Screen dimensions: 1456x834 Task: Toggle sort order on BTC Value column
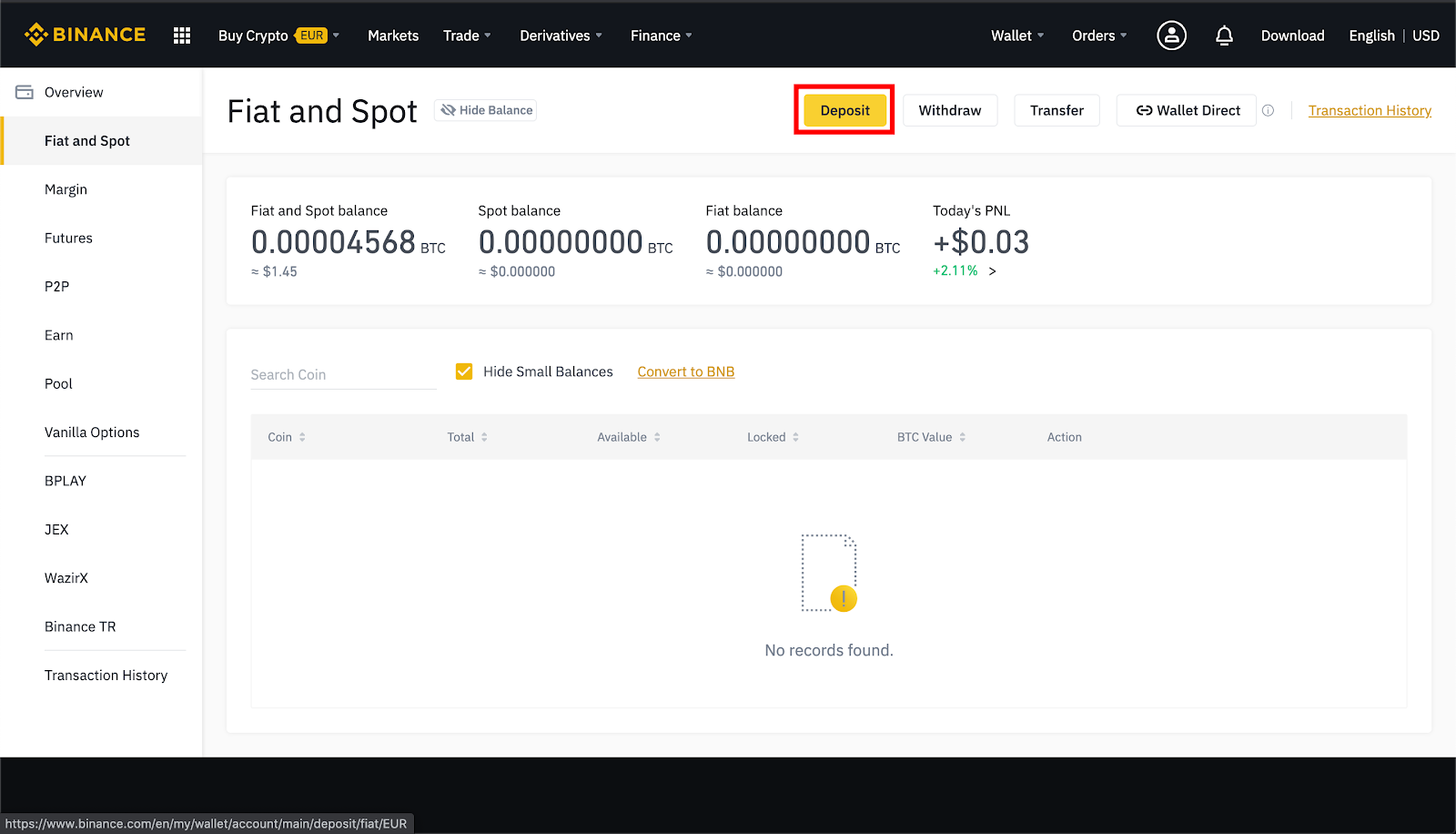(963, 437)
